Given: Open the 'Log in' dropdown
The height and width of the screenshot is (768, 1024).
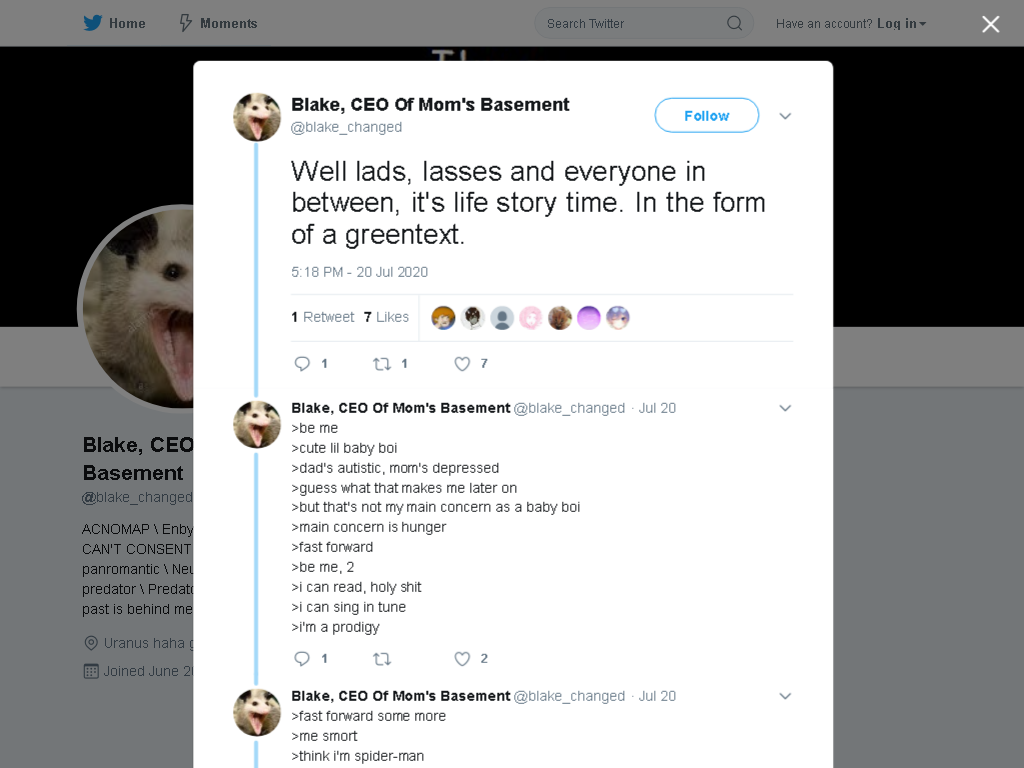Looking at the screenshot, I should pyautogui.click(x=901, y=24).
